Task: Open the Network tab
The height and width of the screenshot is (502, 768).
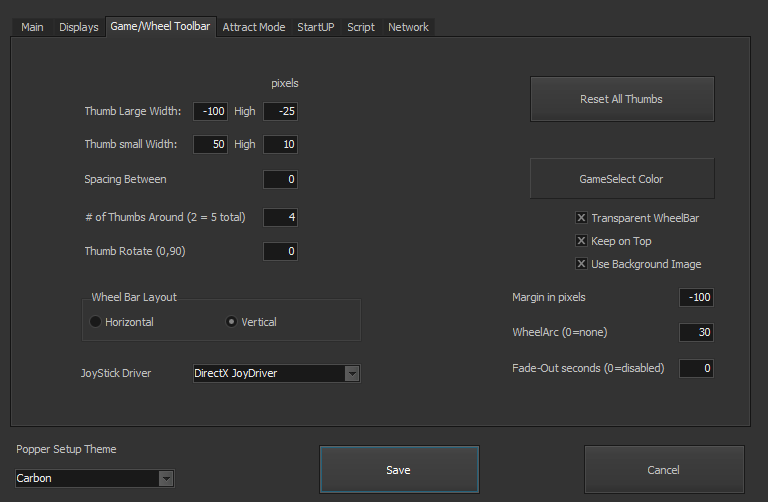Action: click(x=408, y=27)
